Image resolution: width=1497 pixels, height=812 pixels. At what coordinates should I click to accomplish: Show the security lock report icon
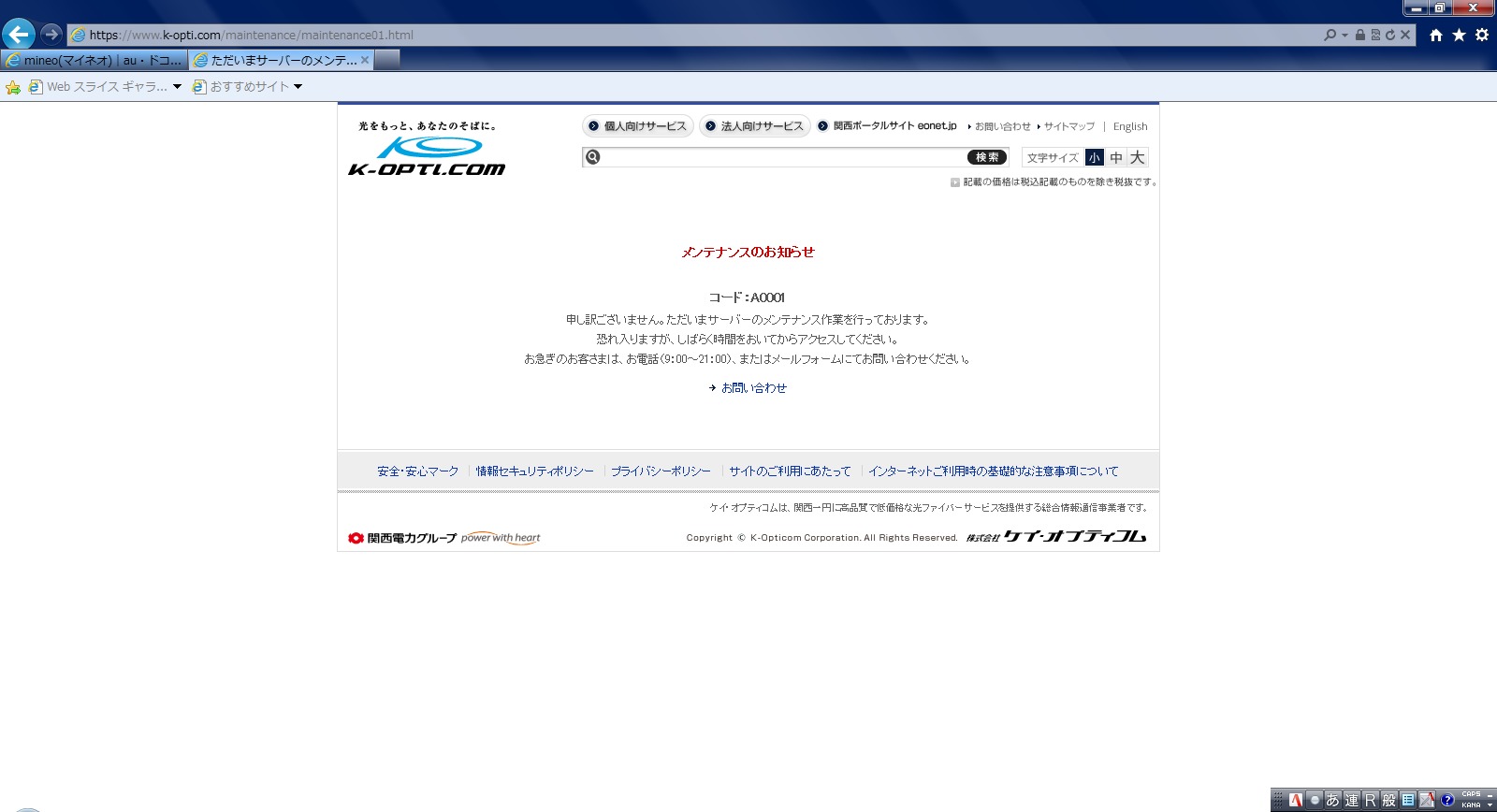(1360, 35)
